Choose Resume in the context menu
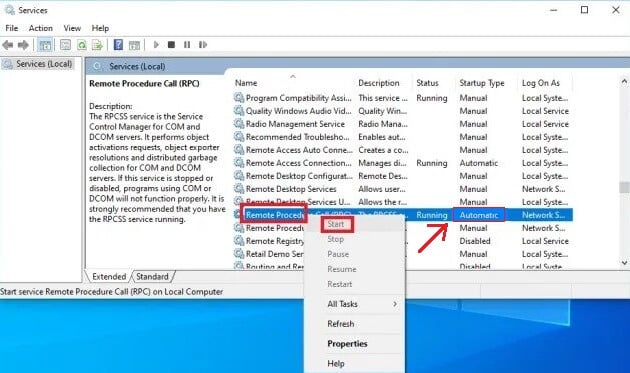The image size is (630, 373). tap(342, 269)
